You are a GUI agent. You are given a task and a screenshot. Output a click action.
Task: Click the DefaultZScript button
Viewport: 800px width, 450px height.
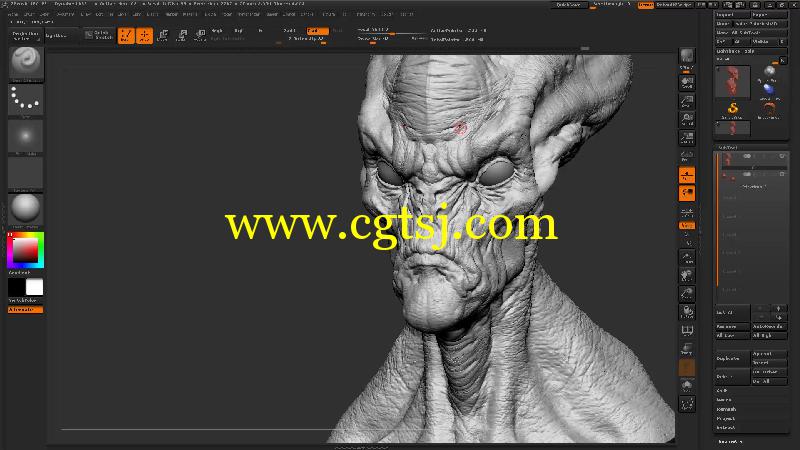(674, 5)
